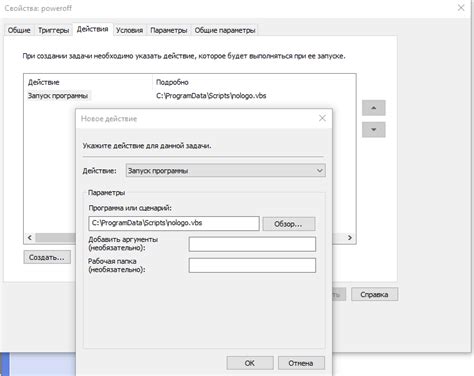Move action down with the arrow button
Viewport: 474px width, 376px height.
[374, 129]
